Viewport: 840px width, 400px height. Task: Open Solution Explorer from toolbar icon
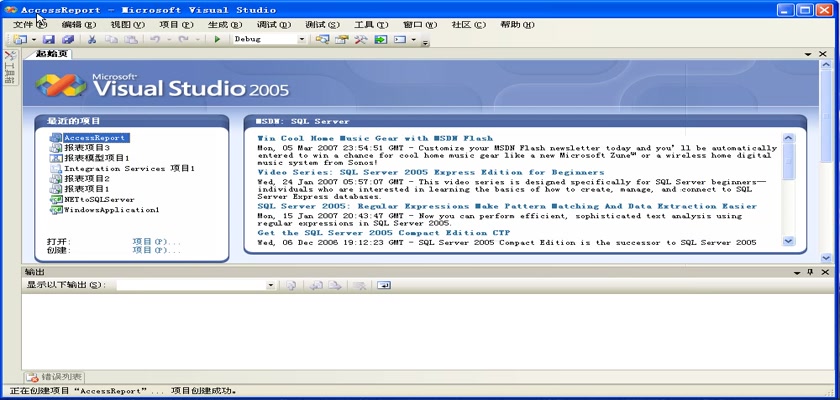(x=322, y=40)
